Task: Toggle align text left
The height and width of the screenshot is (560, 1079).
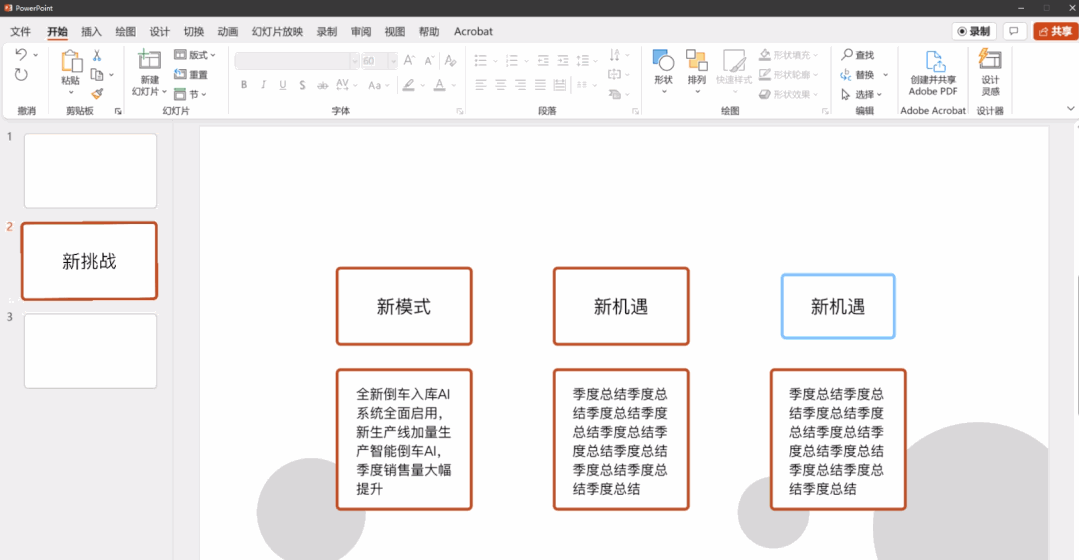Action: [481, 85]
